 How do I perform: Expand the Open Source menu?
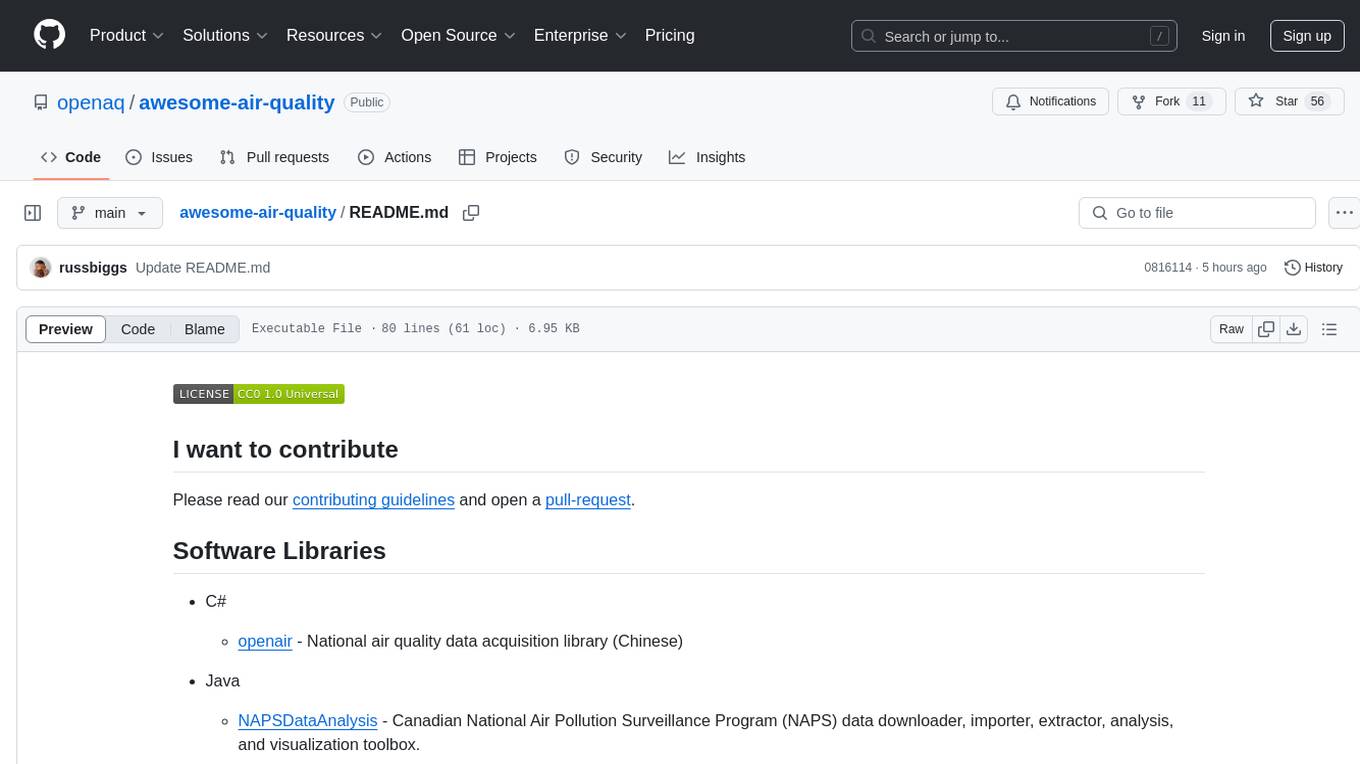pos(458,35)
